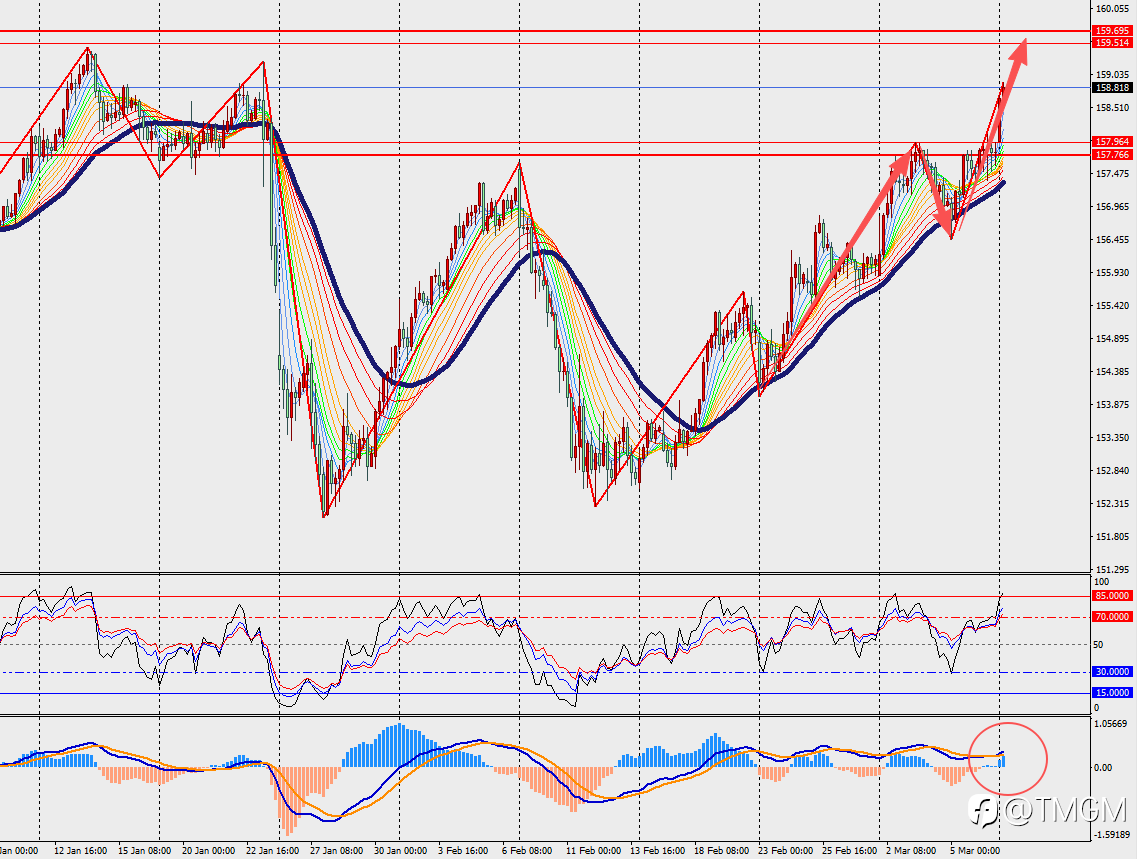Click the 1.05669 MACD scale label
The height and width of the screenshot is (859, 1138).
pyautogui.click(x=1111, y=724)
